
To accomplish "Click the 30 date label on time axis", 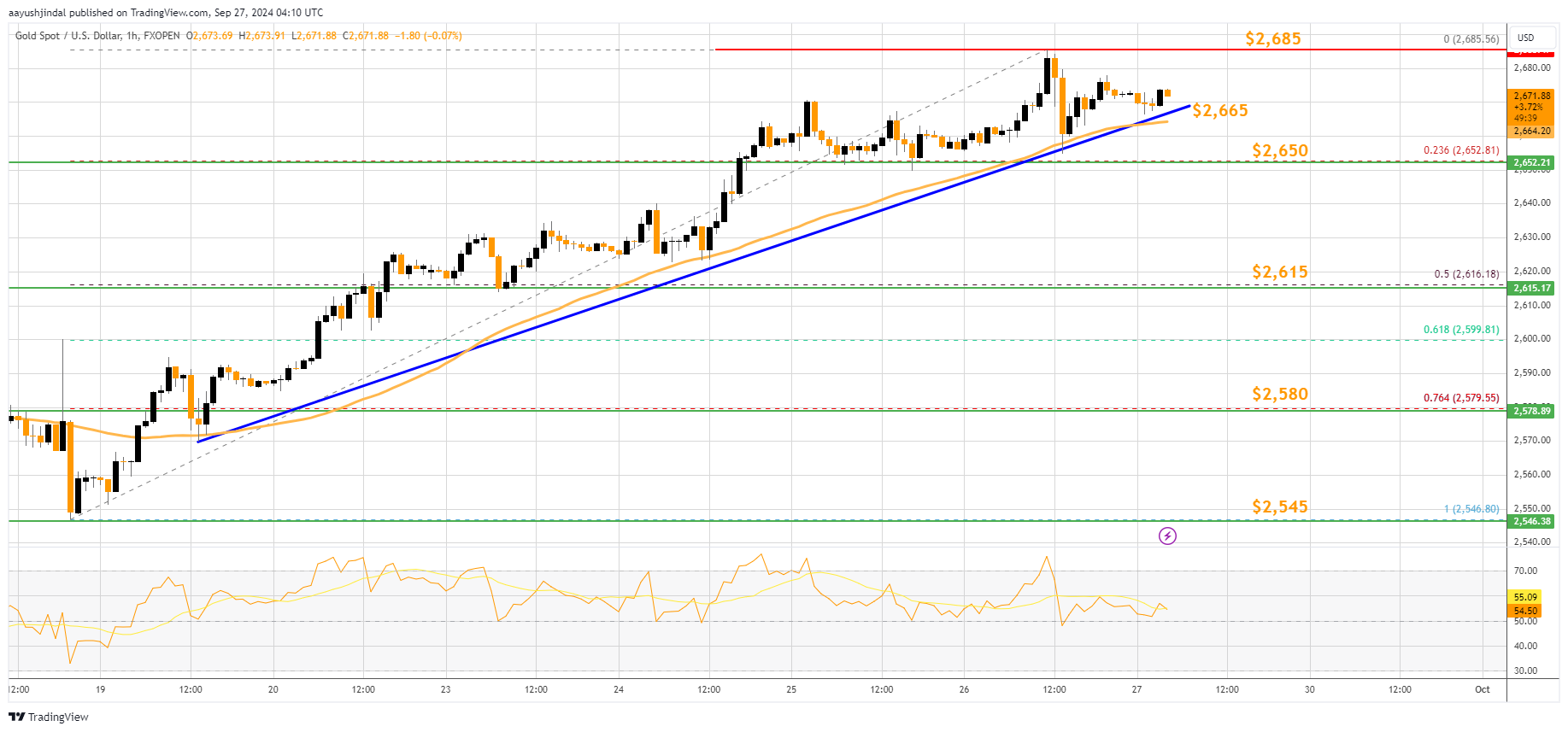I will point(1310,689).
